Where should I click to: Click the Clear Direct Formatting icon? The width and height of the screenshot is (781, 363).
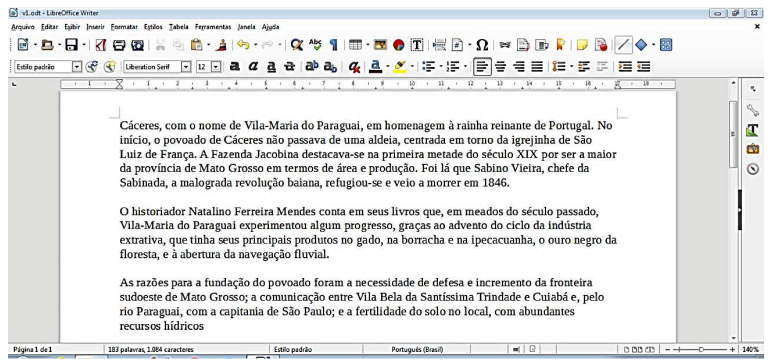click(354, 67)
